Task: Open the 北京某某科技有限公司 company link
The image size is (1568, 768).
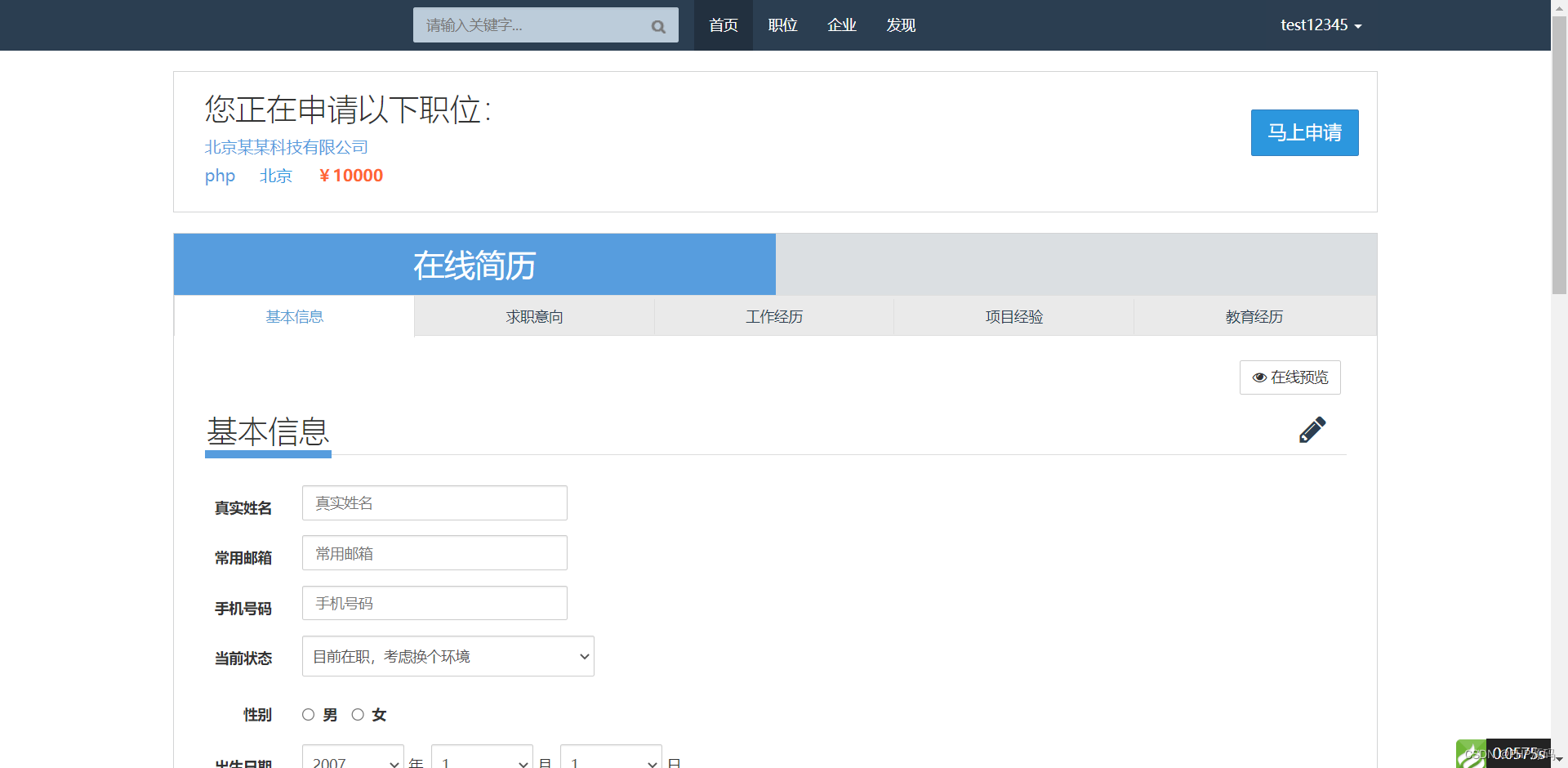Action: tap(287, 147)
